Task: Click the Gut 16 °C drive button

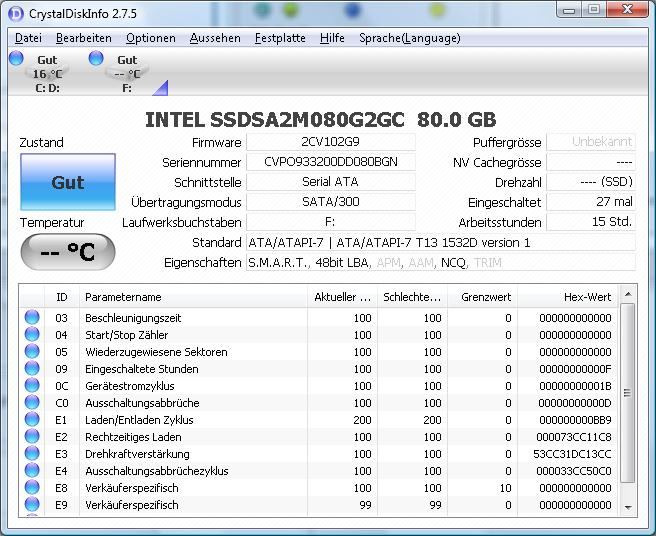Action: pyautogui.click(x=47, y=73)
